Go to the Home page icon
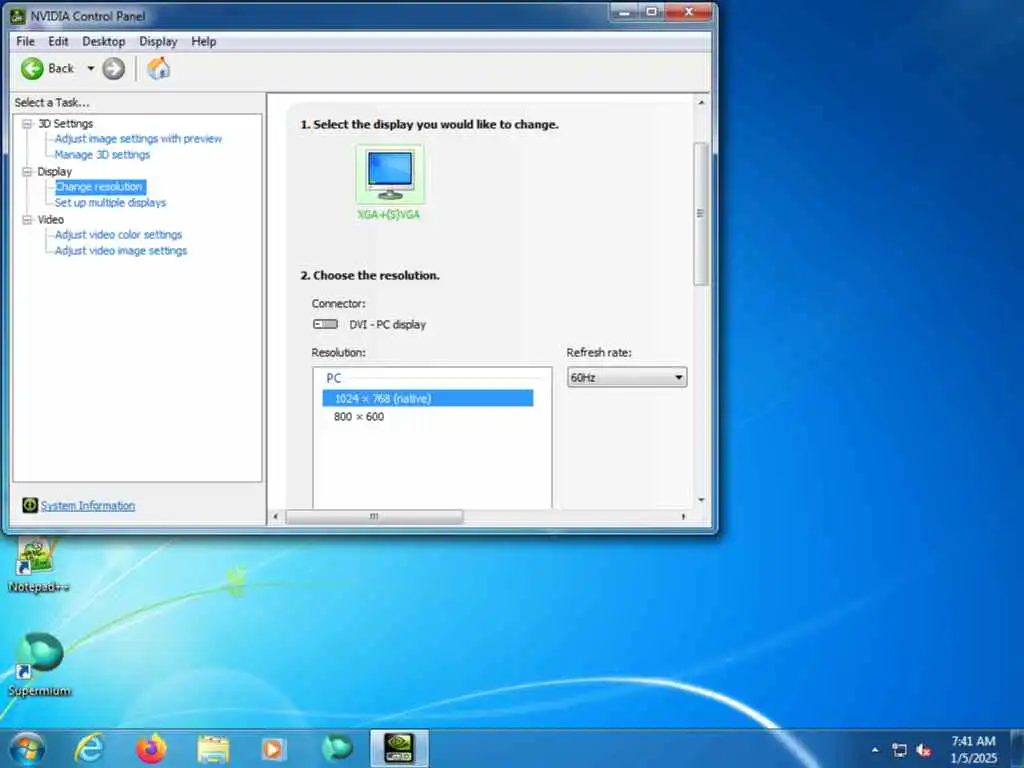The height and width of the screenshot is (768, 1024). coord(159,69)
